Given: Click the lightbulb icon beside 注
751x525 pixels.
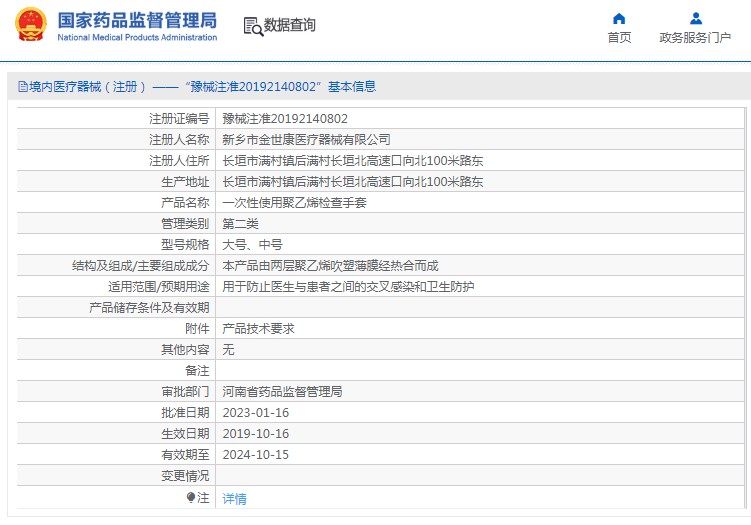Looking at the screenshot, I should point(191,498).
